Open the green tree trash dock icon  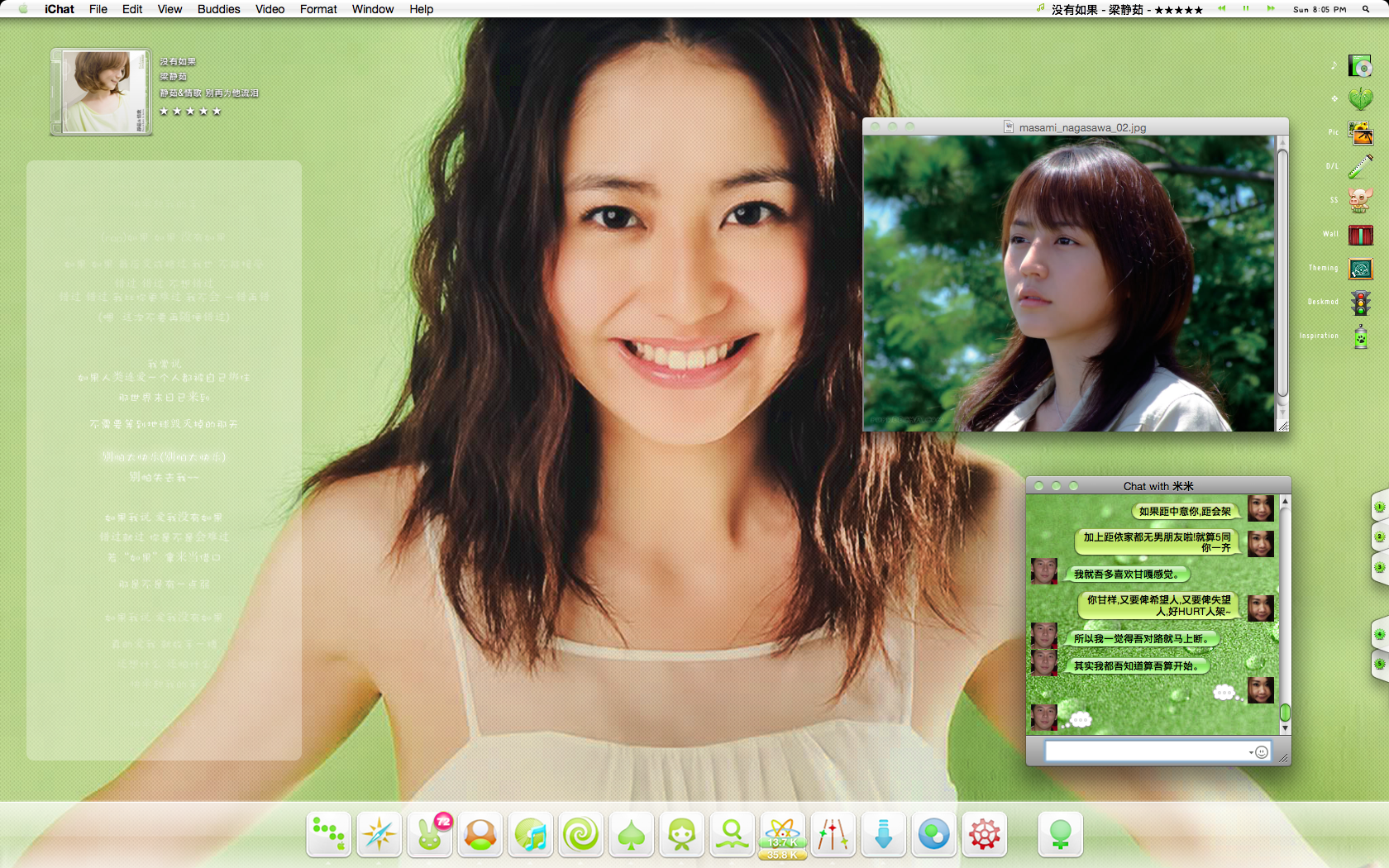[x=1061, y=834]
